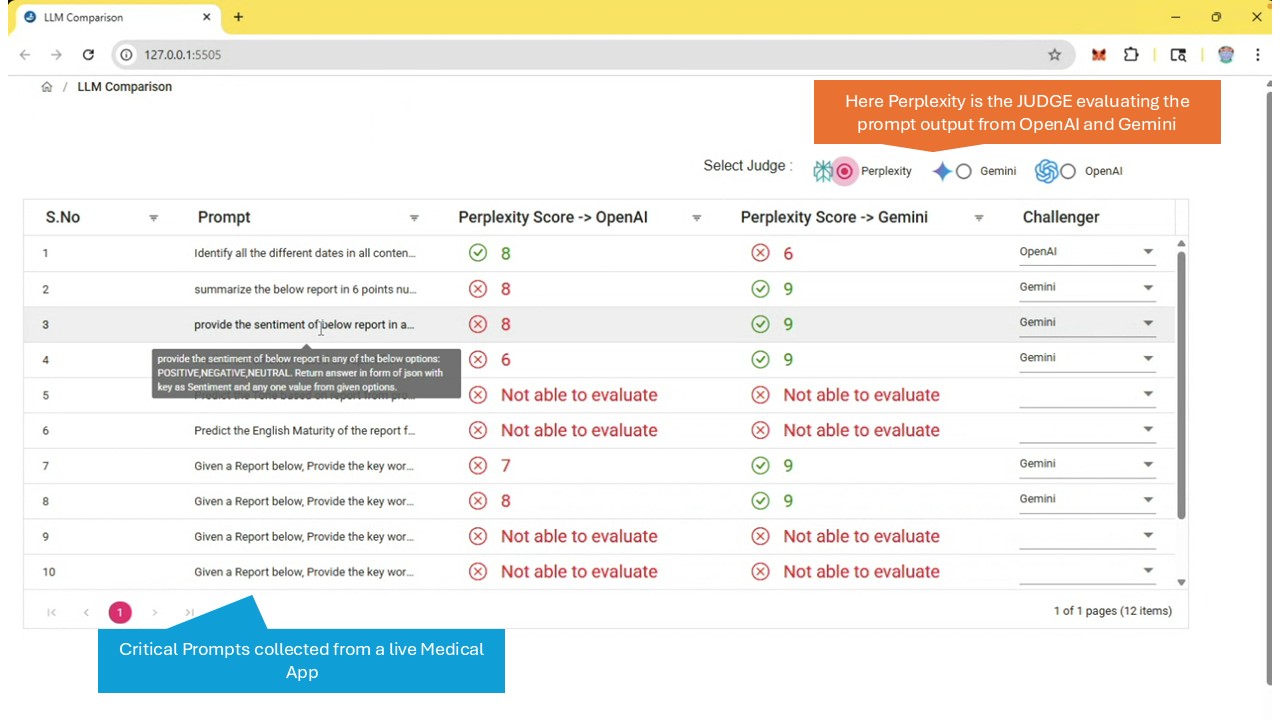
Task: Reload the browser page
Action: [88, 55]
